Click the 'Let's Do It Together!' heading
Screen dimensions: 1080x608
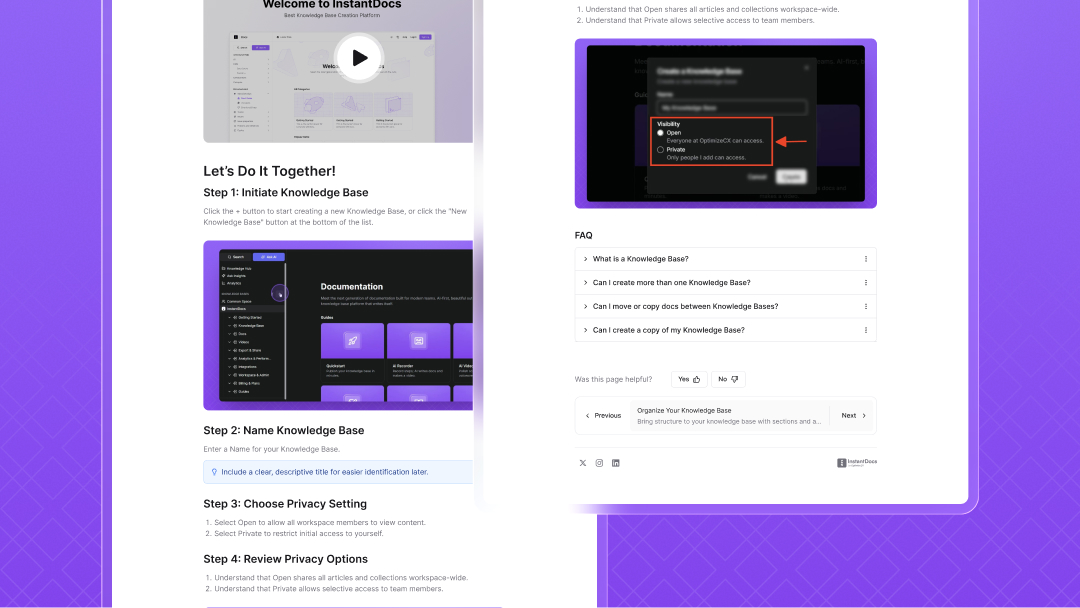tap(269, 171)
